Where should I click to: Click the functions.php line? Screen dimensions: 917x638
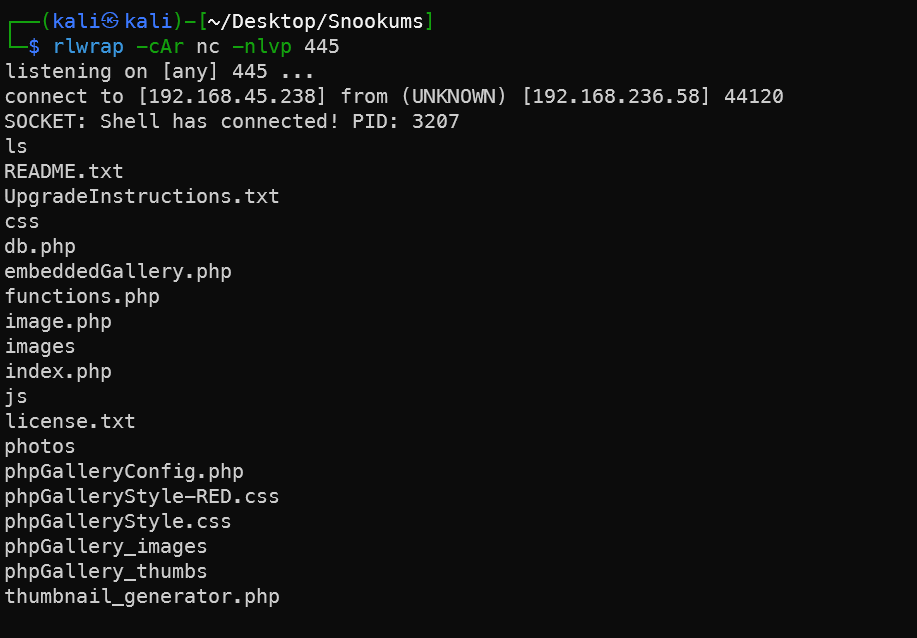pyautogui.click(x=82, y=296)
